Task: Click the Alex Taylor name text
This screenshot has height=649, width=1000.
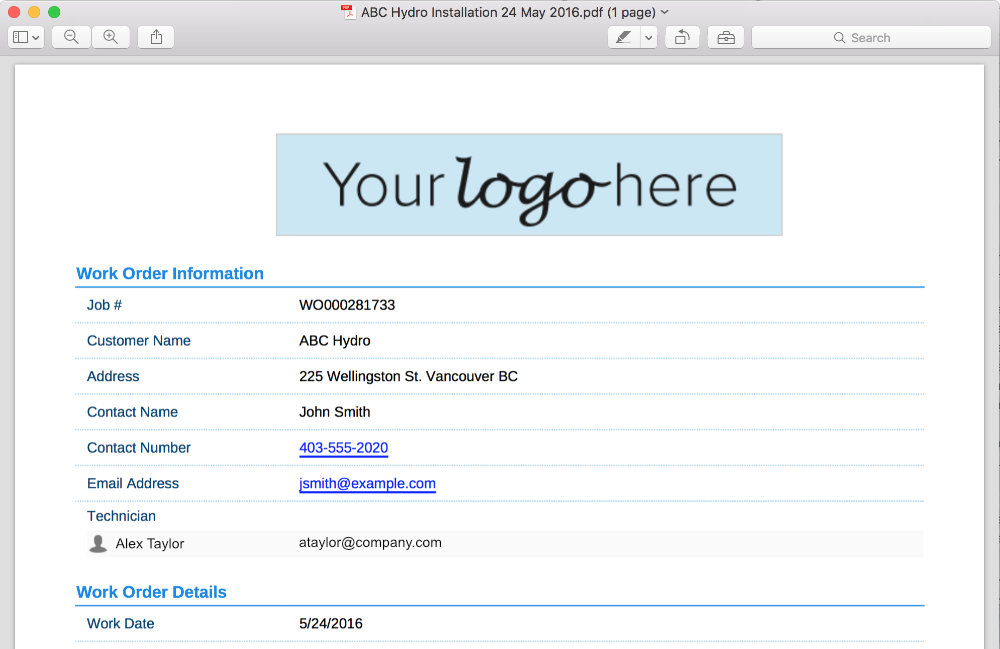Action: 150,544
